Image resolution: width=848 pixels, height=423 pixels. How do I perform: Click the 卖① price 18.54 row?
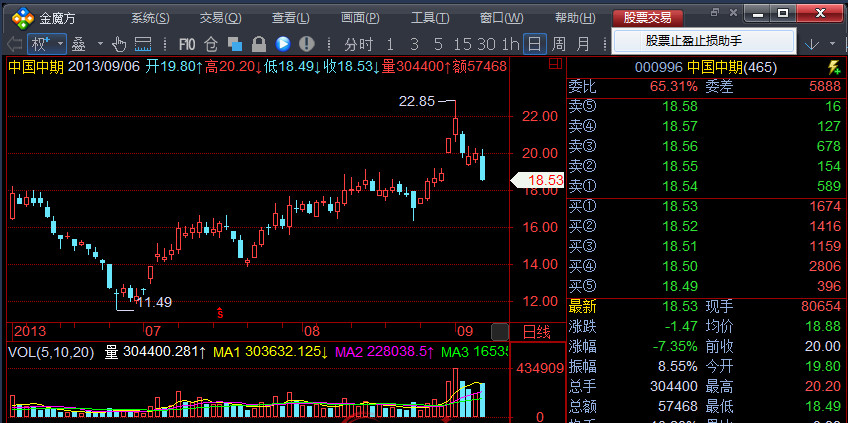[705, 187]
